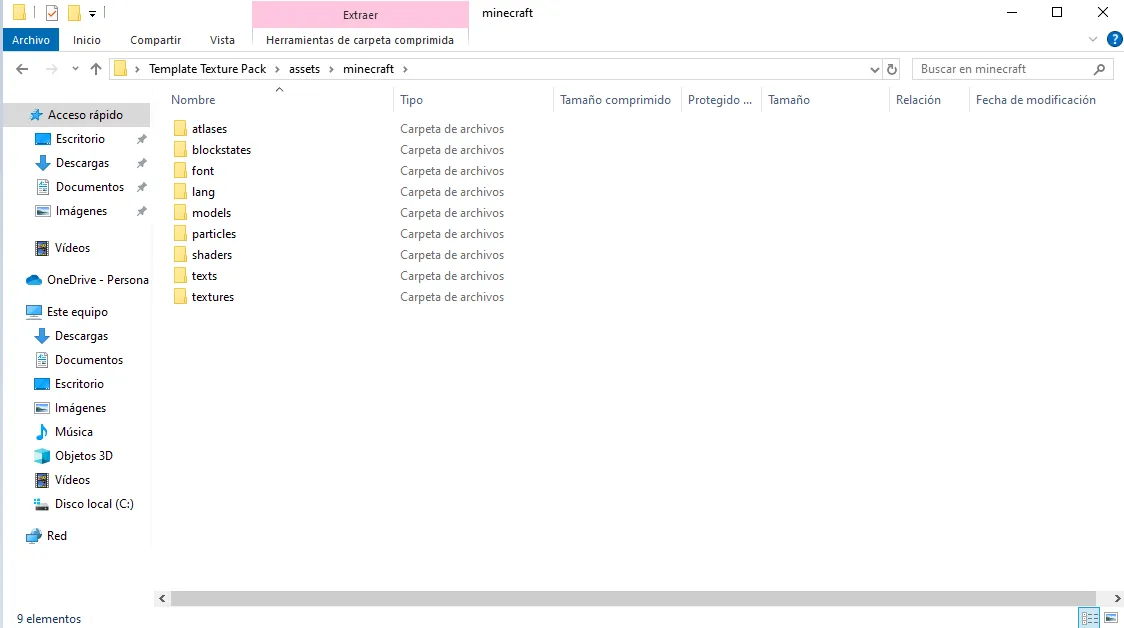This screenshot has width=1124, height=628.
Task: Open the Archivo menu
Action: pyautogui.click(x=31, y=40)
